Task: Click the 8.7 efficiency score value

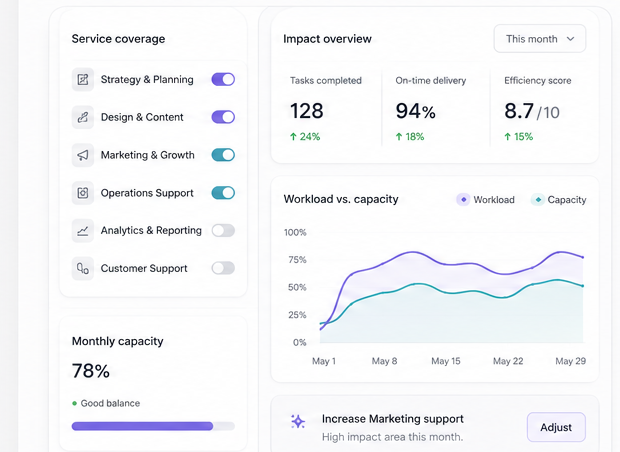Action: coord(519,111)
